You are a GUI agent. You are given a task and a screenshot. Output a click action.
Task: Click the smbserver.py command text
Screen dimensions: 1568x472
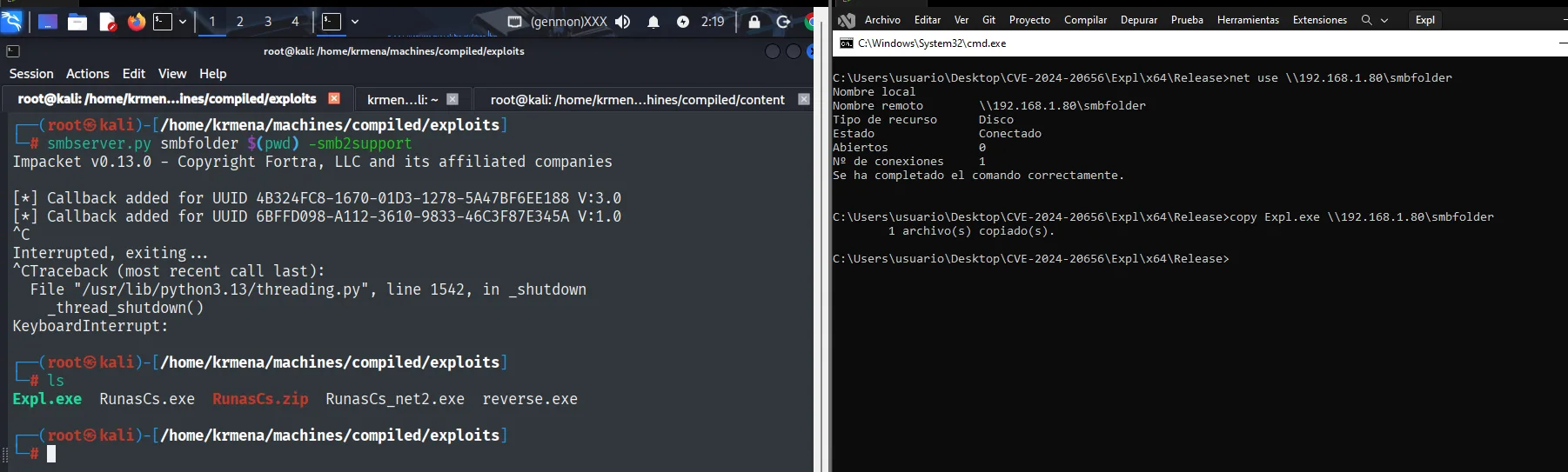tap(99, 143)
